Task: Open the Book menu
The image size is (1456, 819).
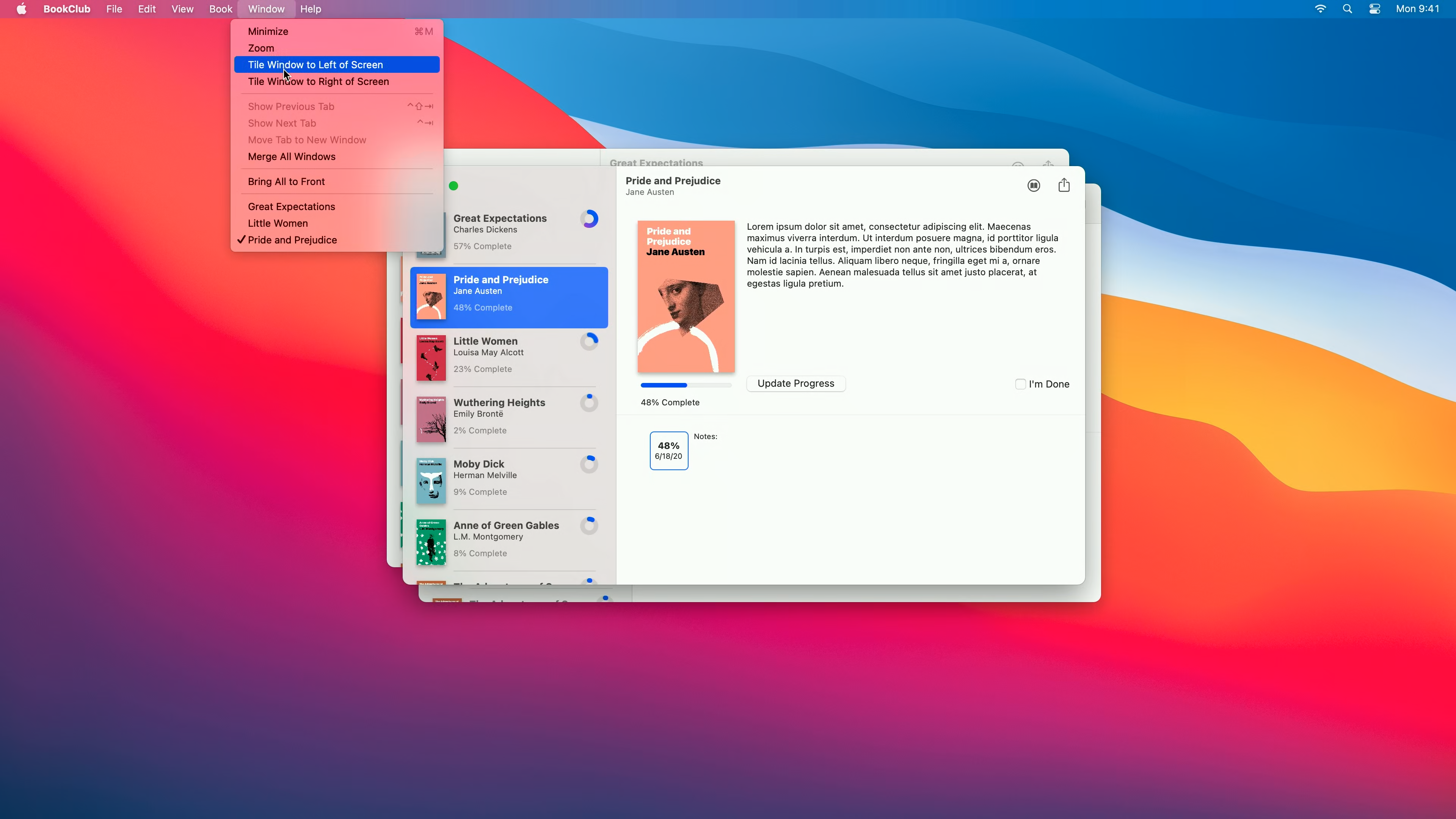Action: (x=220, y=9)
